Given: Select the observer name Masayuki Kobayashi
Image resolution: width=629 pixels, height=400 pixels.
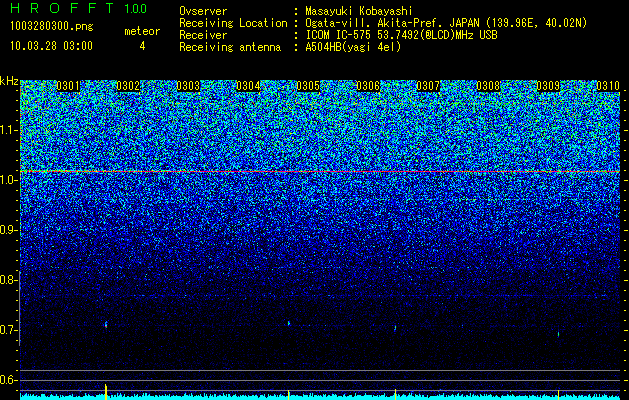Looking at the screenshot, I should point(359,11).
